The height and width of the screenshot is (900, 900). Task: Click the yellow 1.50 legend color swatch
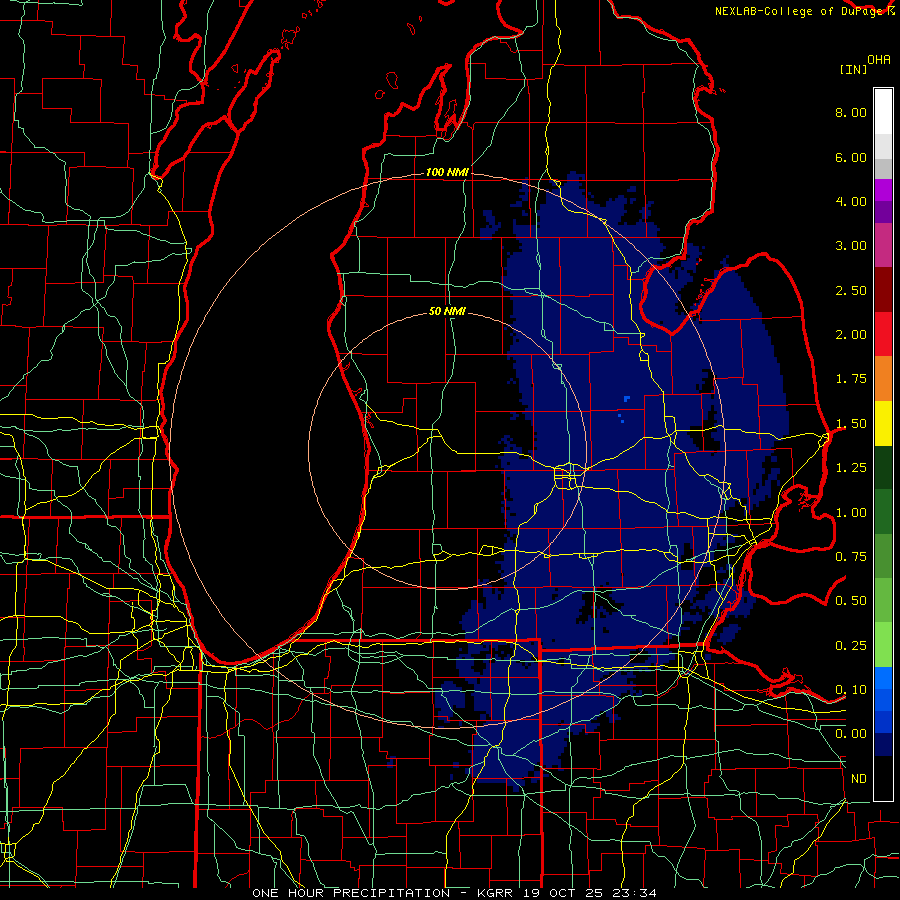click(883, 423)
